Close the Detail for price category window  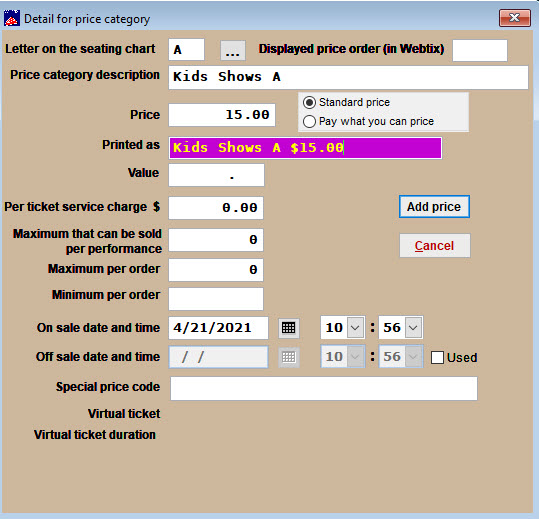[x=515, y=18]
